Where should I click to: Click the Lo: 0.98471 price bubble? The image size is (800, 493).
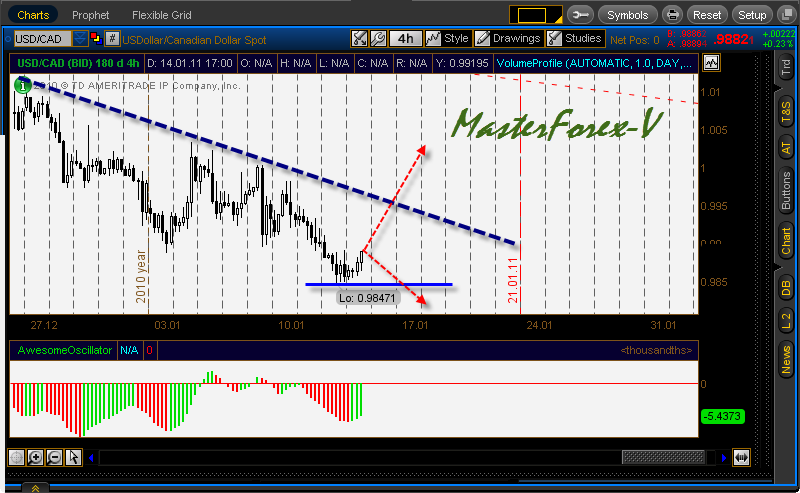pyautogui.click(x=367, y=298)
